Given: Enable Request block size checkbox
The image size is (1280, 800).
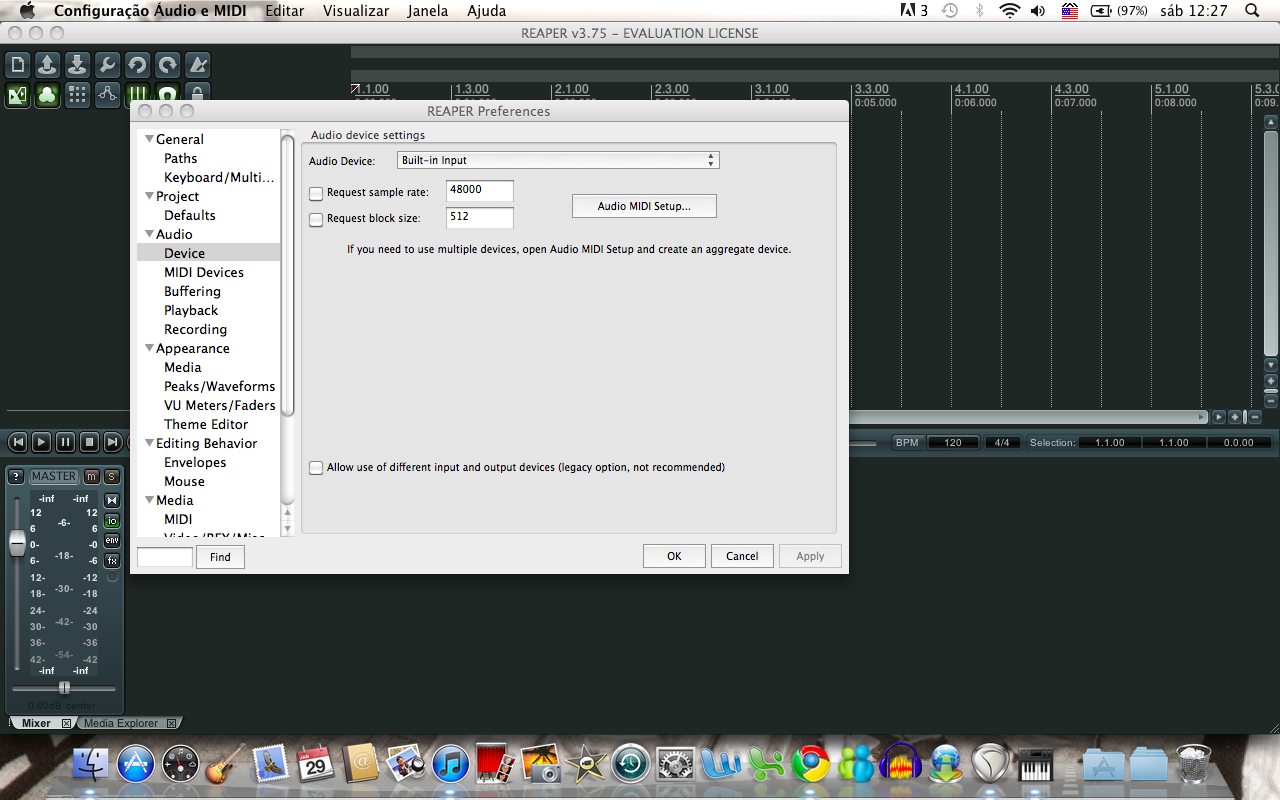Looking at the screenshot, I should [316, 219].
